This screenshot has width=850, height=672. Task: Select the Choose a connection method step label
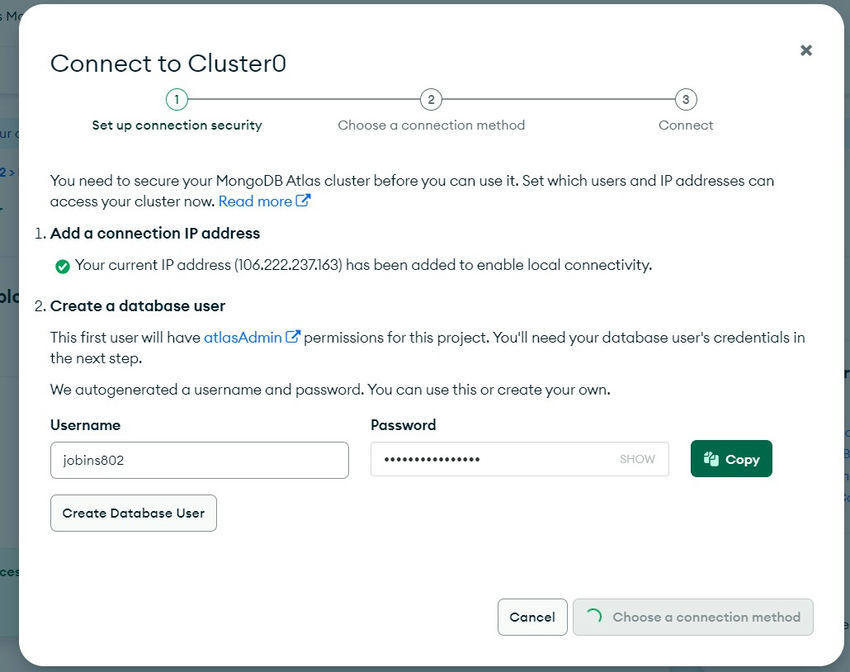click(x=431, y=125)
